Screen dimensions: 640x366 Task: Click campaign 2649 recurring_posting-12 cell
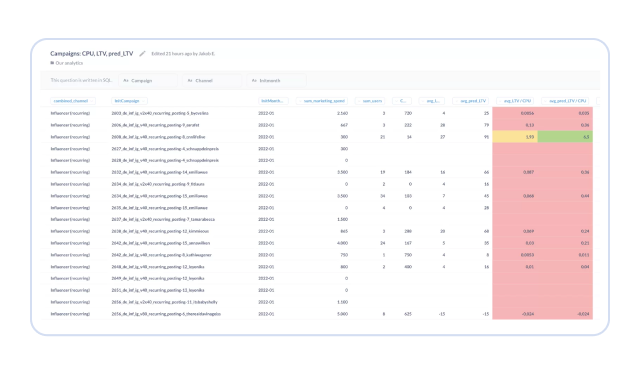[158, 278]
